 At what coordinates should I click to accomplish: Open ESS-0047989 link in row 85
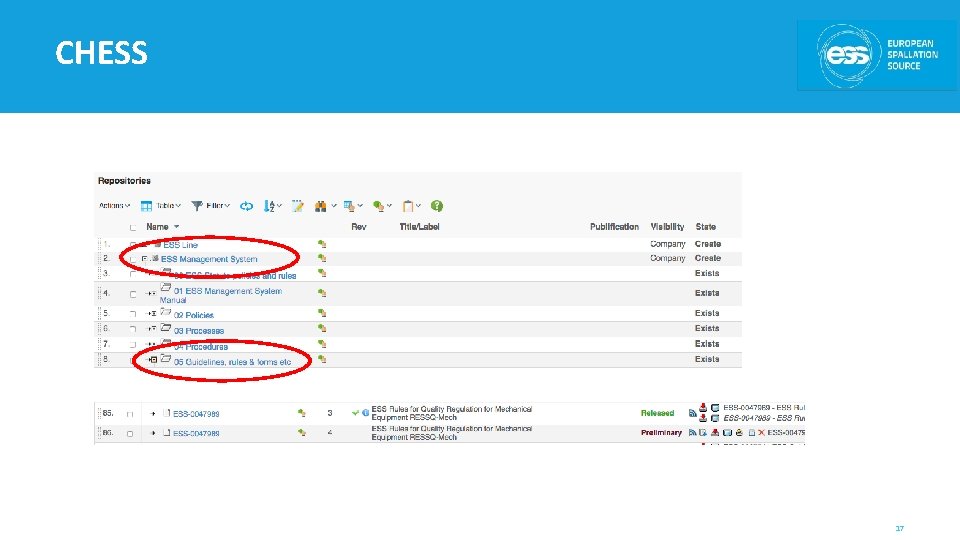[196, 414]
